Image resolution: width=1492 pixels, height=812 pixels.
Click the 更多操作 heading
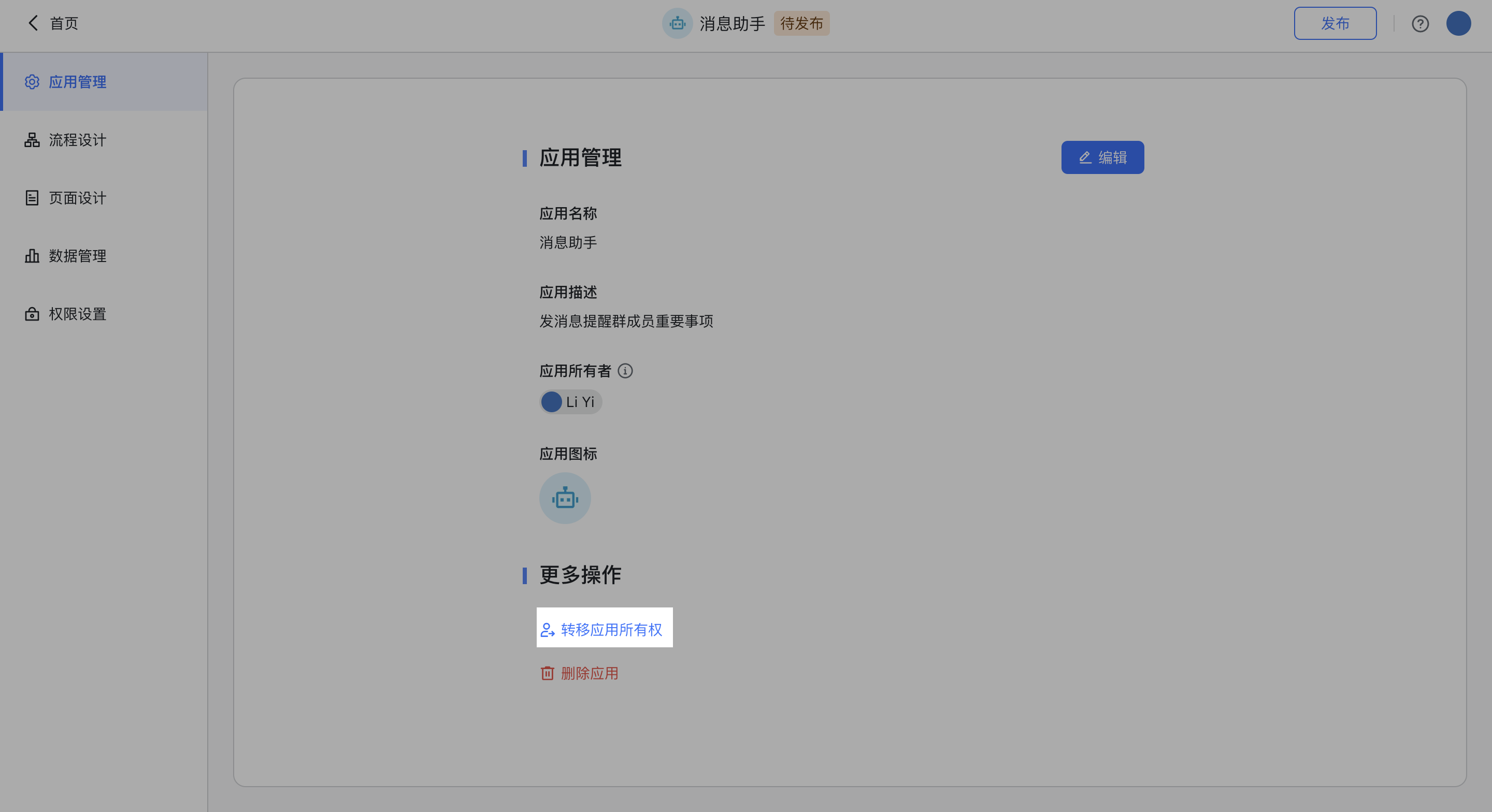tap(580, 574)
